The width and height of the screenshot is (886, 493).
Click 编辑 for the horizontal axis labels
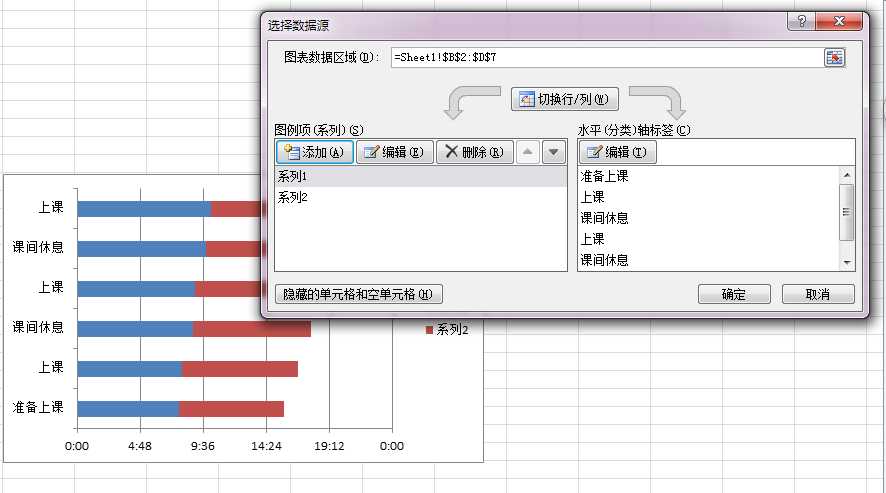click(618, 152)
